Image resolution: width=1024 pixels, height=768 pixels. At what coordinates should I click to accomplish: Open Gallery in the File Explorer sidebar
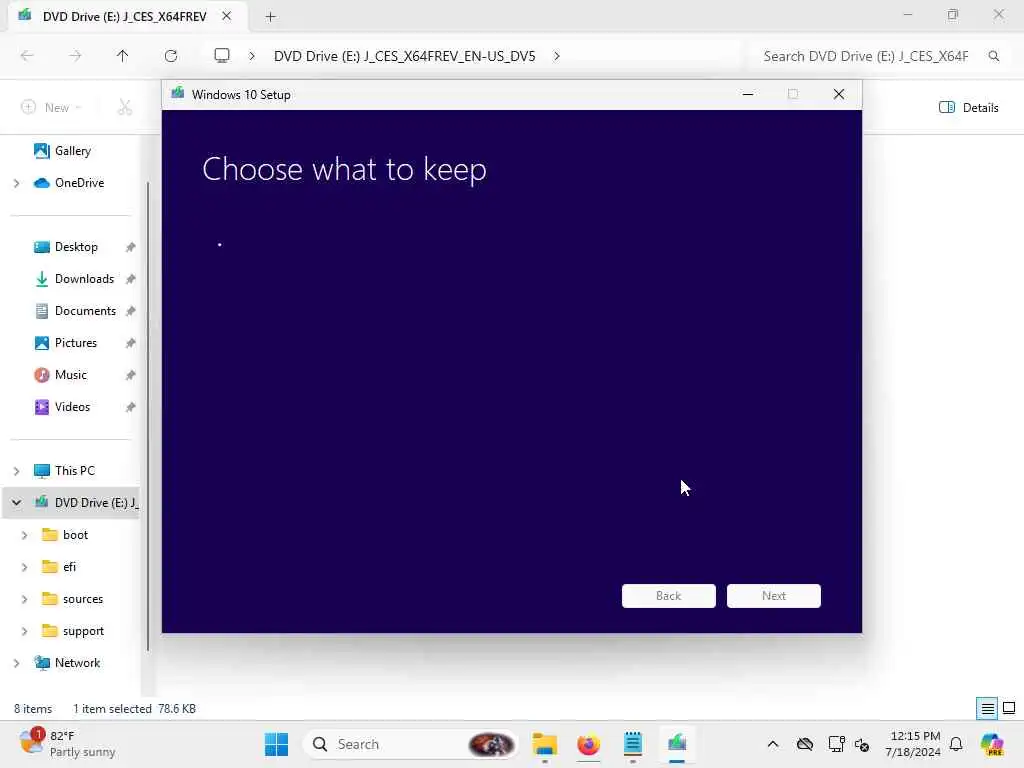[x=72, y=151]
